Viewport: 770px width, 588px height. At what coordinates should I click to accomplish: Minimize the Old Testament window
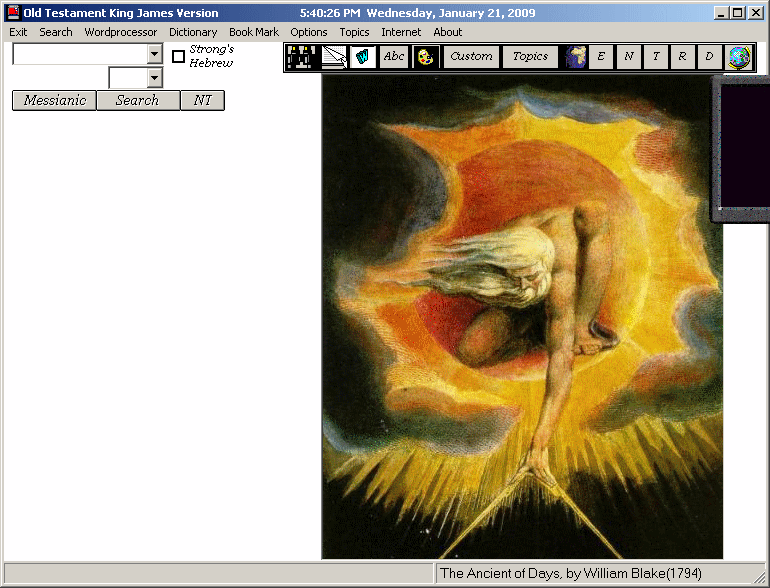coord(720,13)
